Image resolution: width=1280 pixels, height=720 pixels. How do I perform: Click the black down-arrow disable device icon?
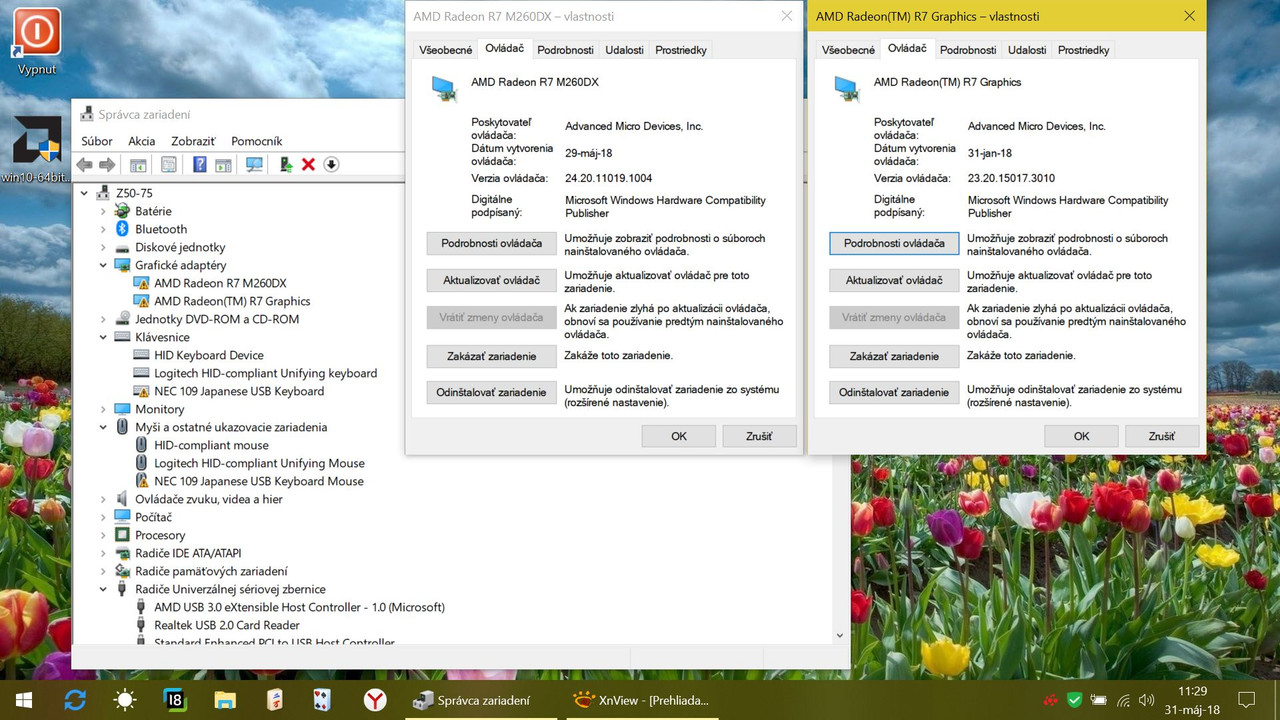point(332,165)
